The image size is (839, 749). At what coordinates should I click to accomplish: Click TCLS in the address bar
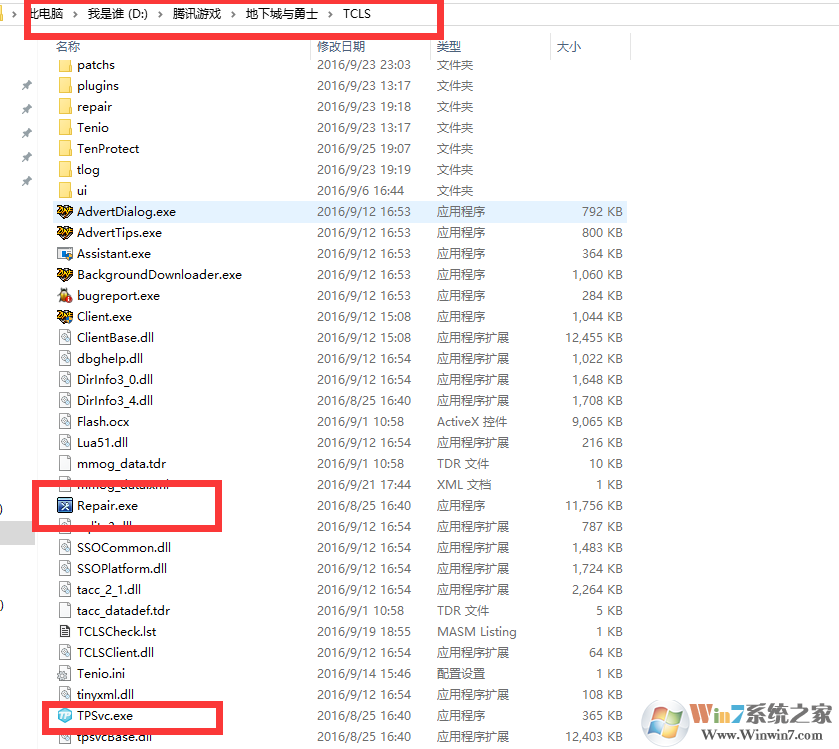356,14
